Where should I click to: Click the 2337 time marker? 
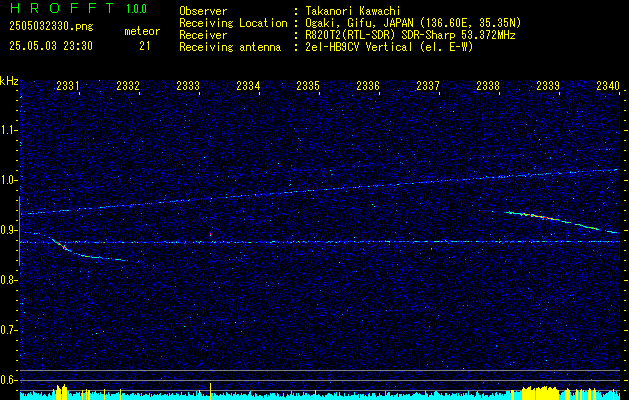coord(428,85)
